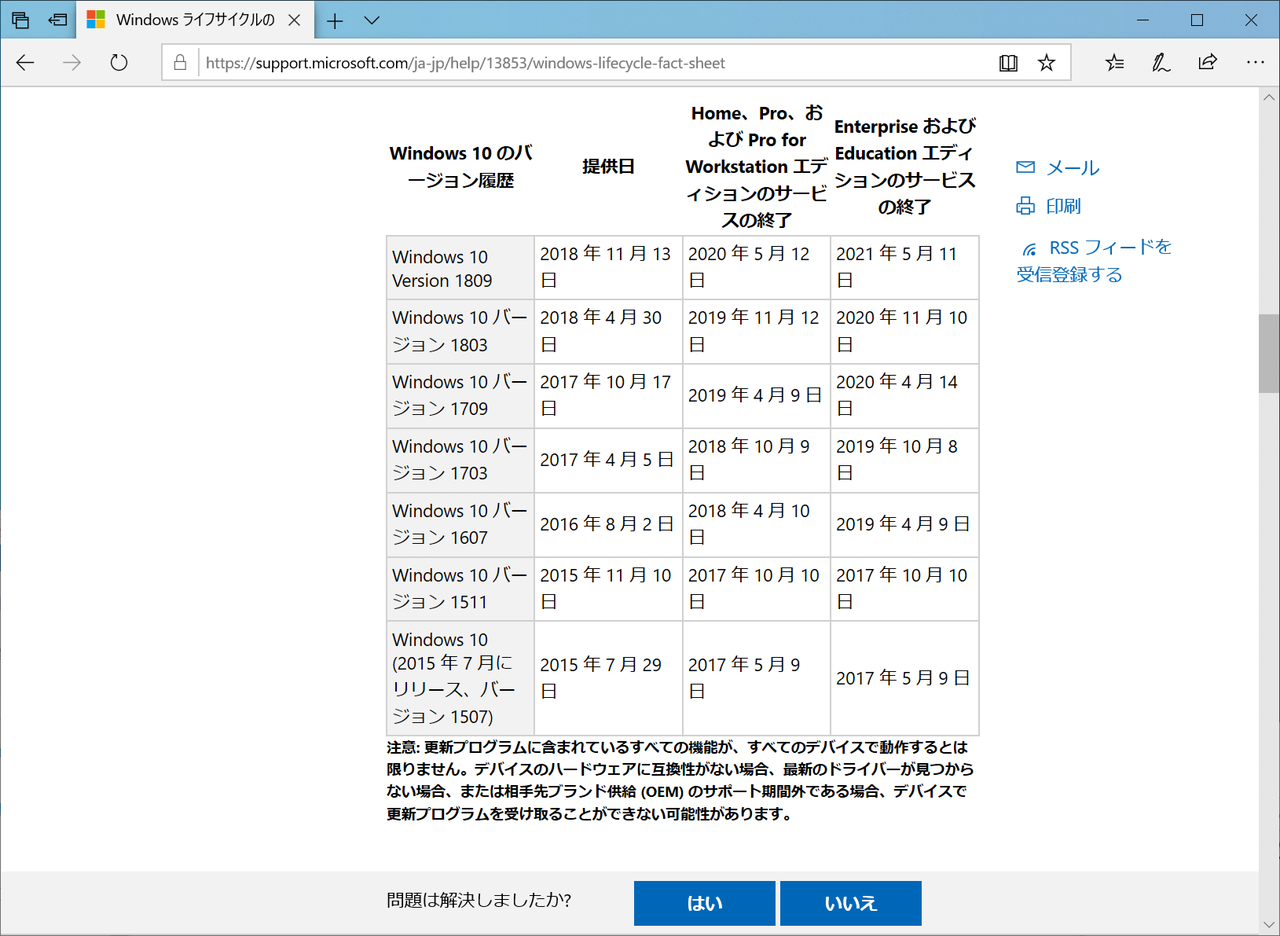
Task: Add page to favorites star
Action: (x=1046, y=63)
